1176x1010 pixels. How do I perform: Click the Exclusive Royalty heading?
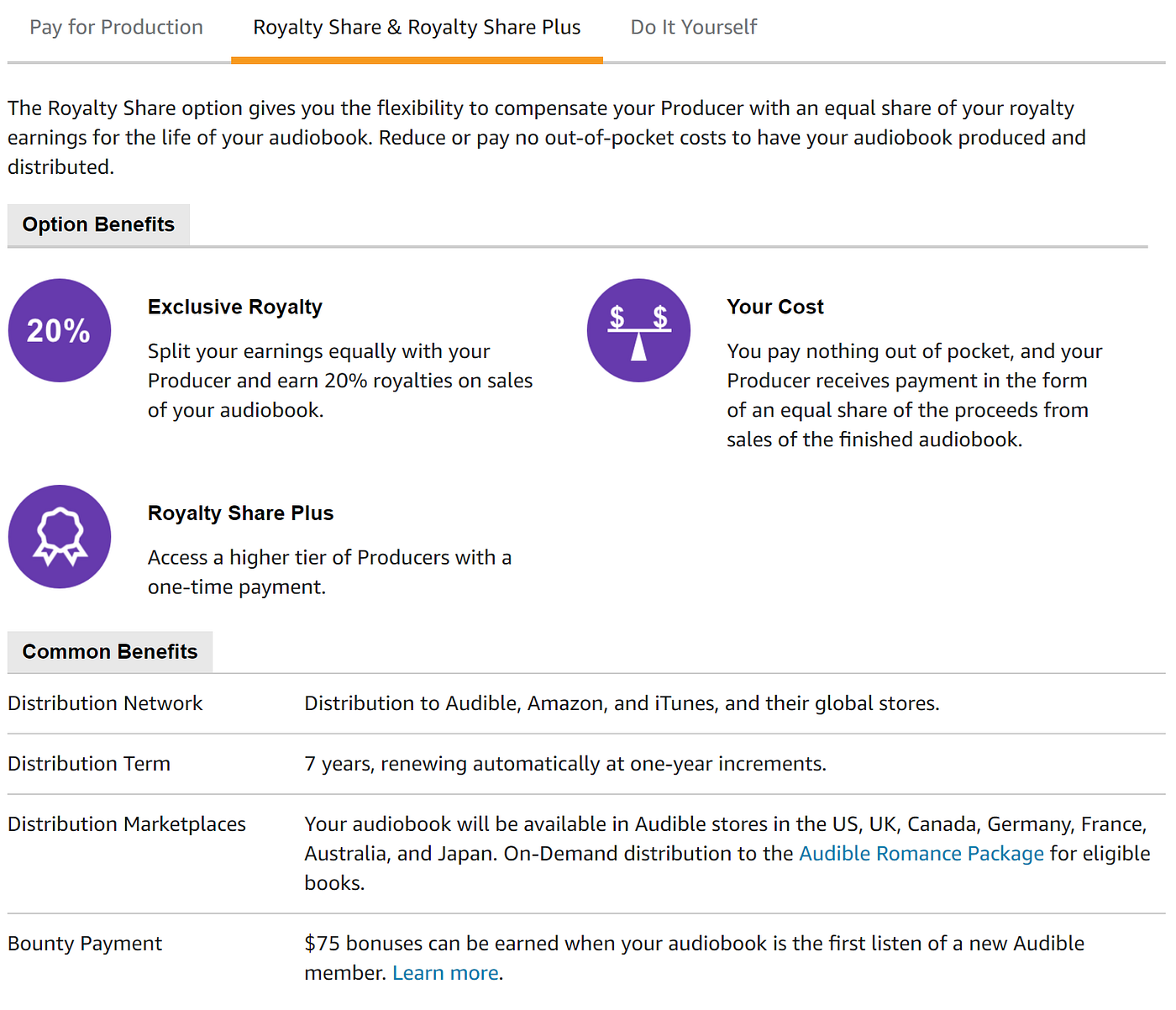(x=235, y=307)
